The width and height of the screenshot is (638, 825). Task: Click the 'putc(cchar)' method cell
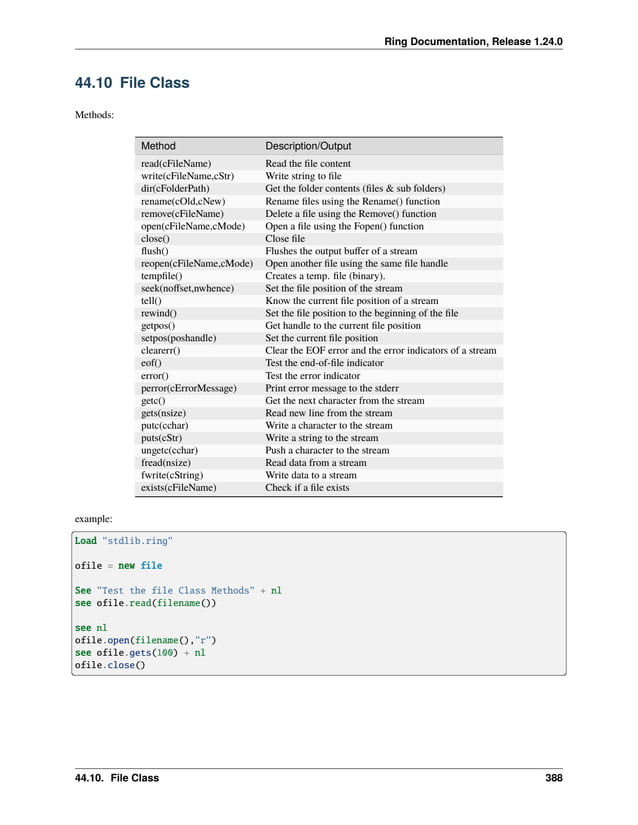click(x=165, y=425)
